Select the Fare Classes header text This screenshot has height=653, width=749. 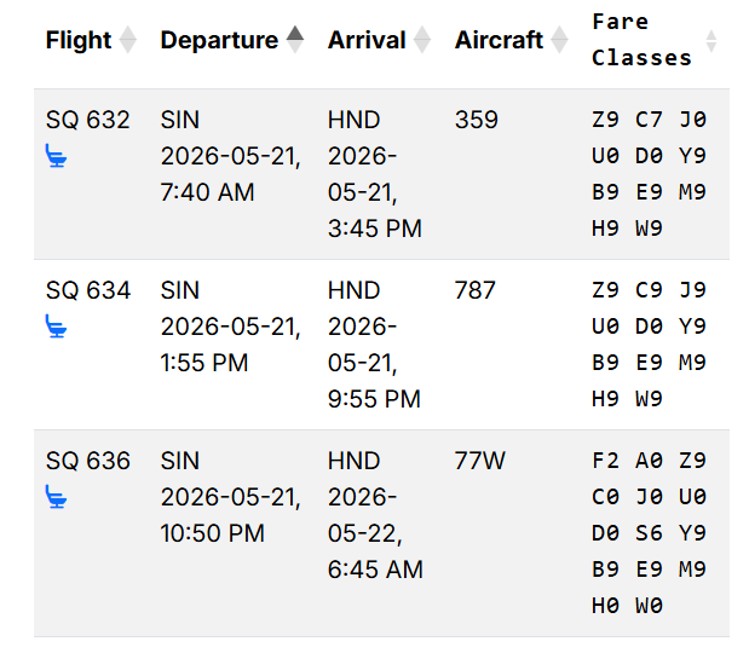(x=641, y=39)
